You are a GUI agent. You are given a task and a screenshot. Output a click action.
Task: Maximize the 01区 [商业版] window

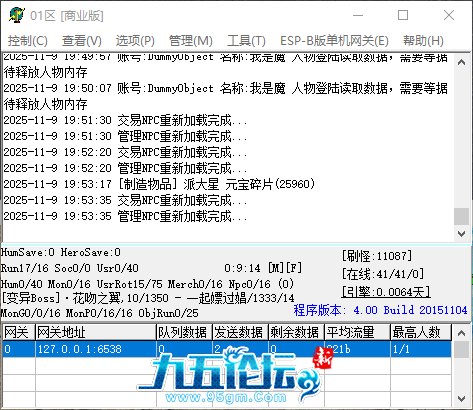[403, 15]
